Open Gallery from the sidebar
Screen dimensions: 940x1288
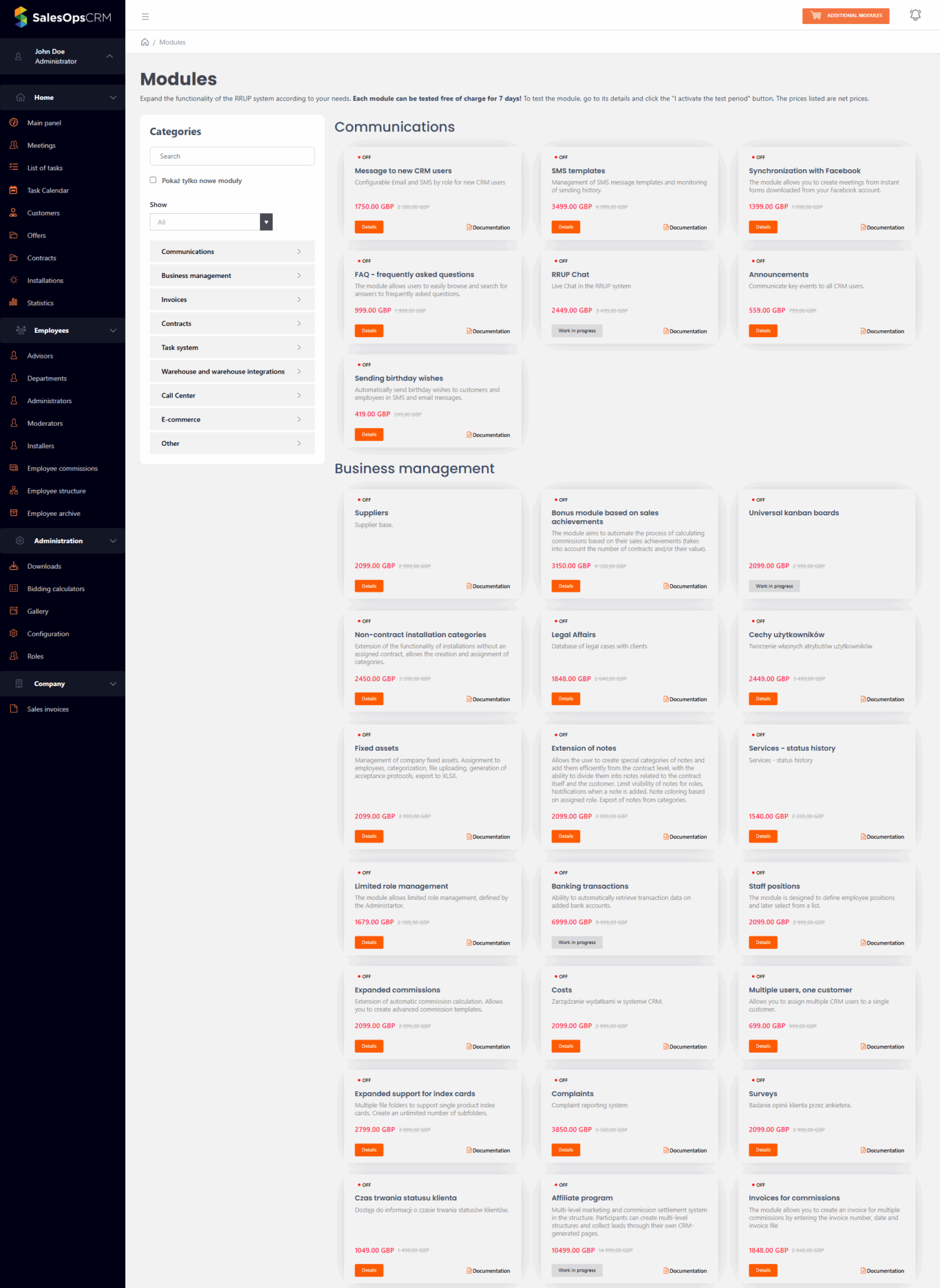[37, 611]
